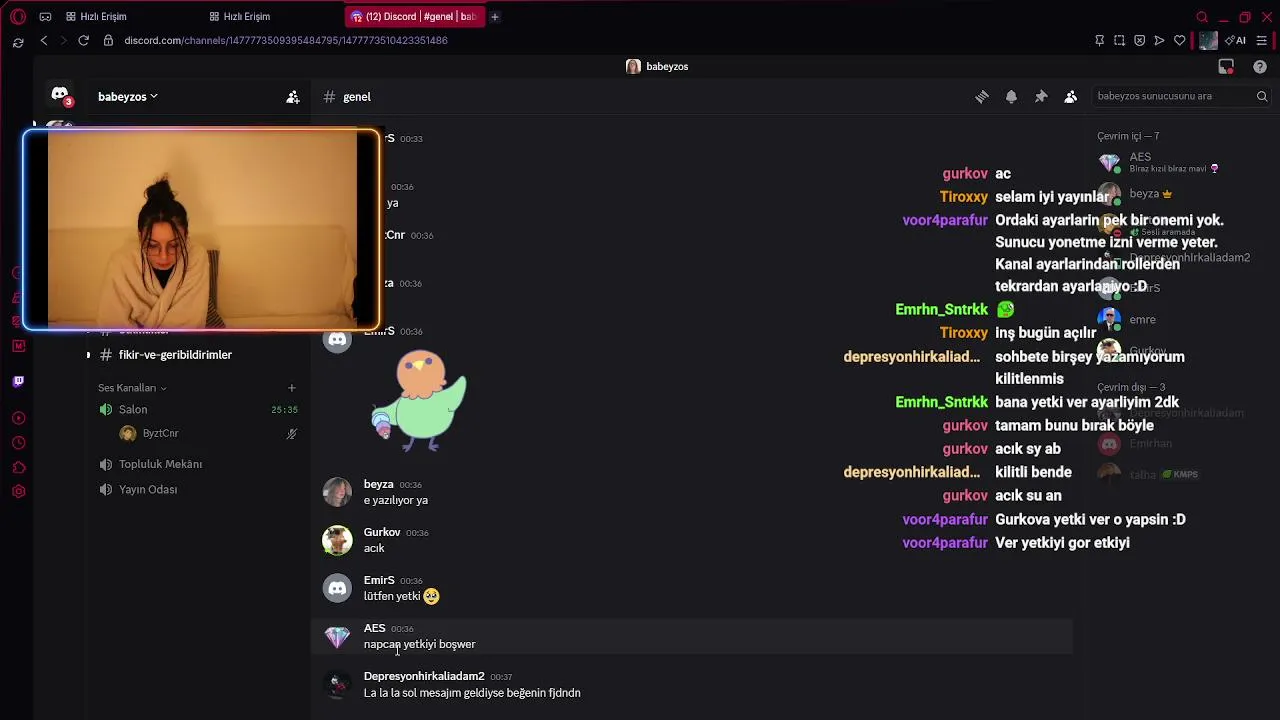Open the Discord home direct messages icon
The height and width of the screenshot is (720, 1280).
coord(60,94)
